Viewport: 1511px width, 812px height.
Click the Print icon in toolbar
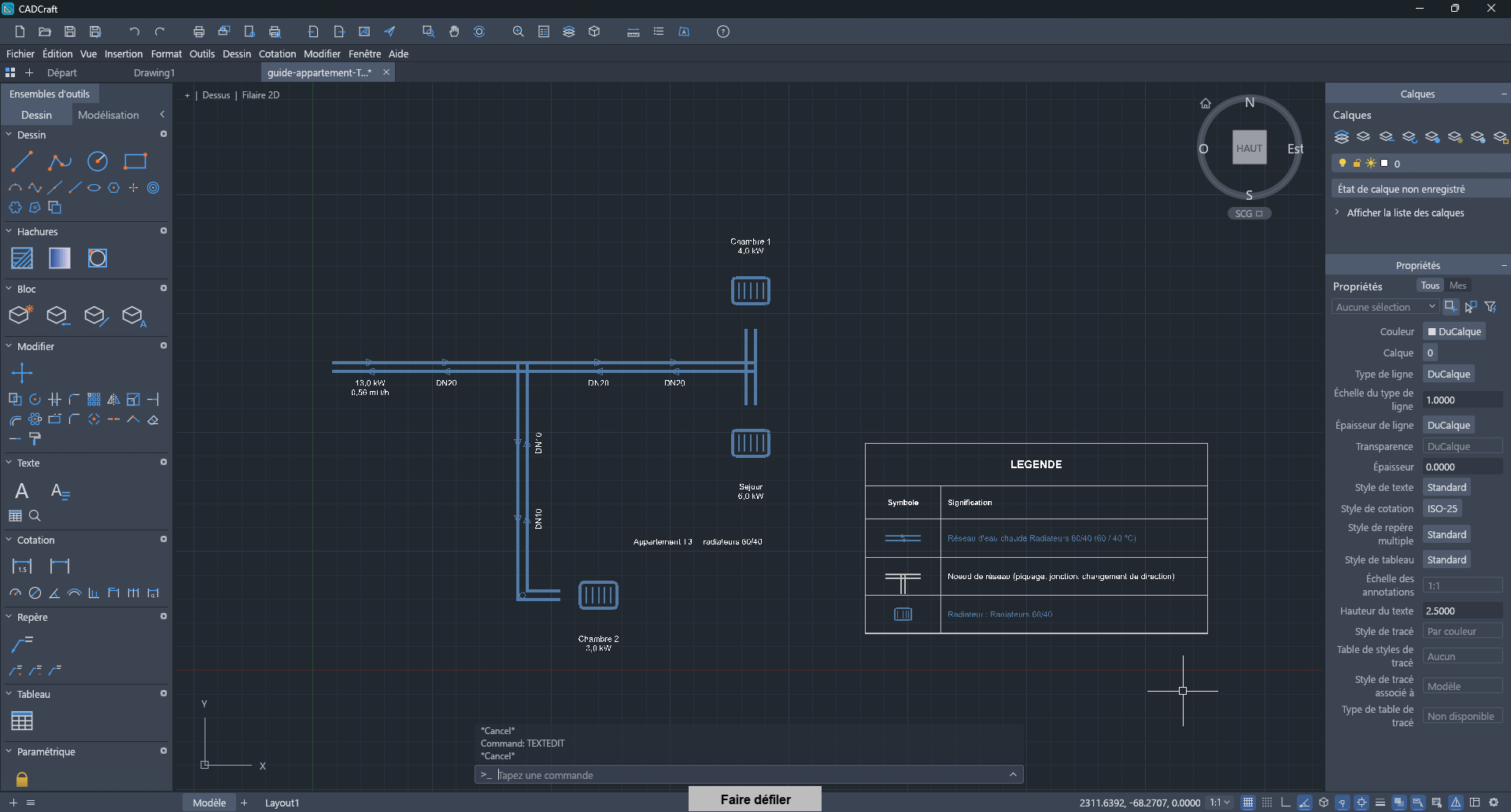[x=199, y=31]
